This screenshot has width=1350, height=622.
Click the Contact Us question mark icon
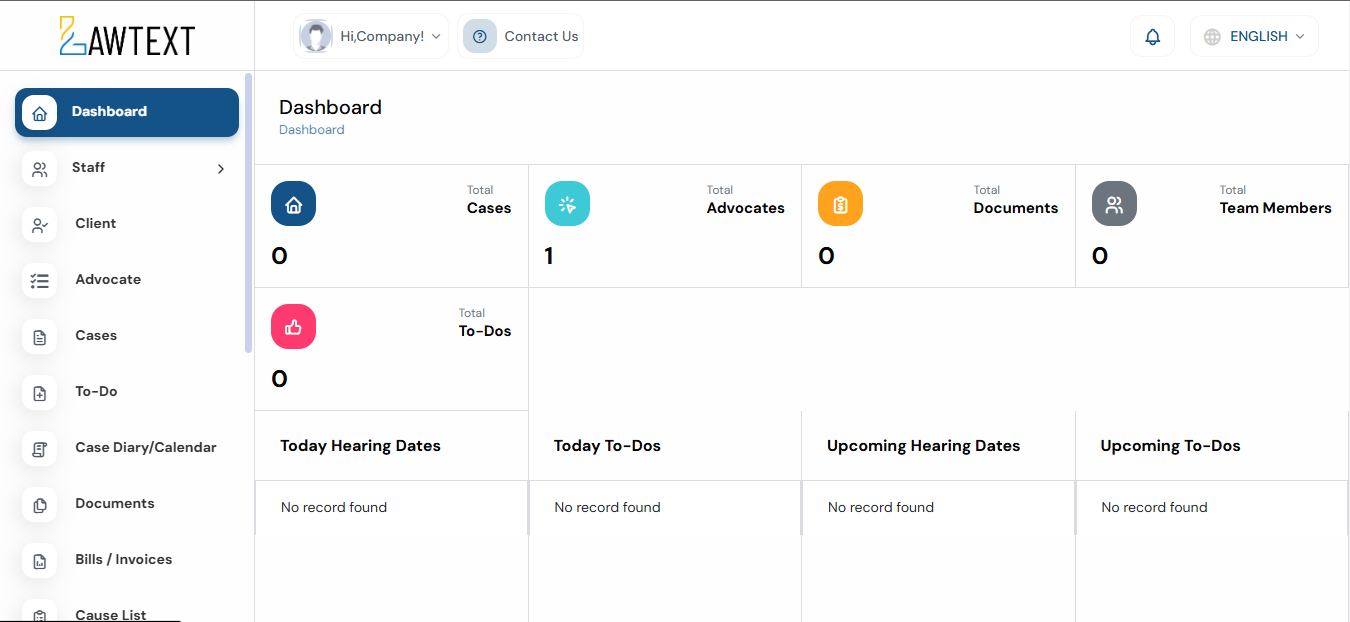tap(480, 37)
